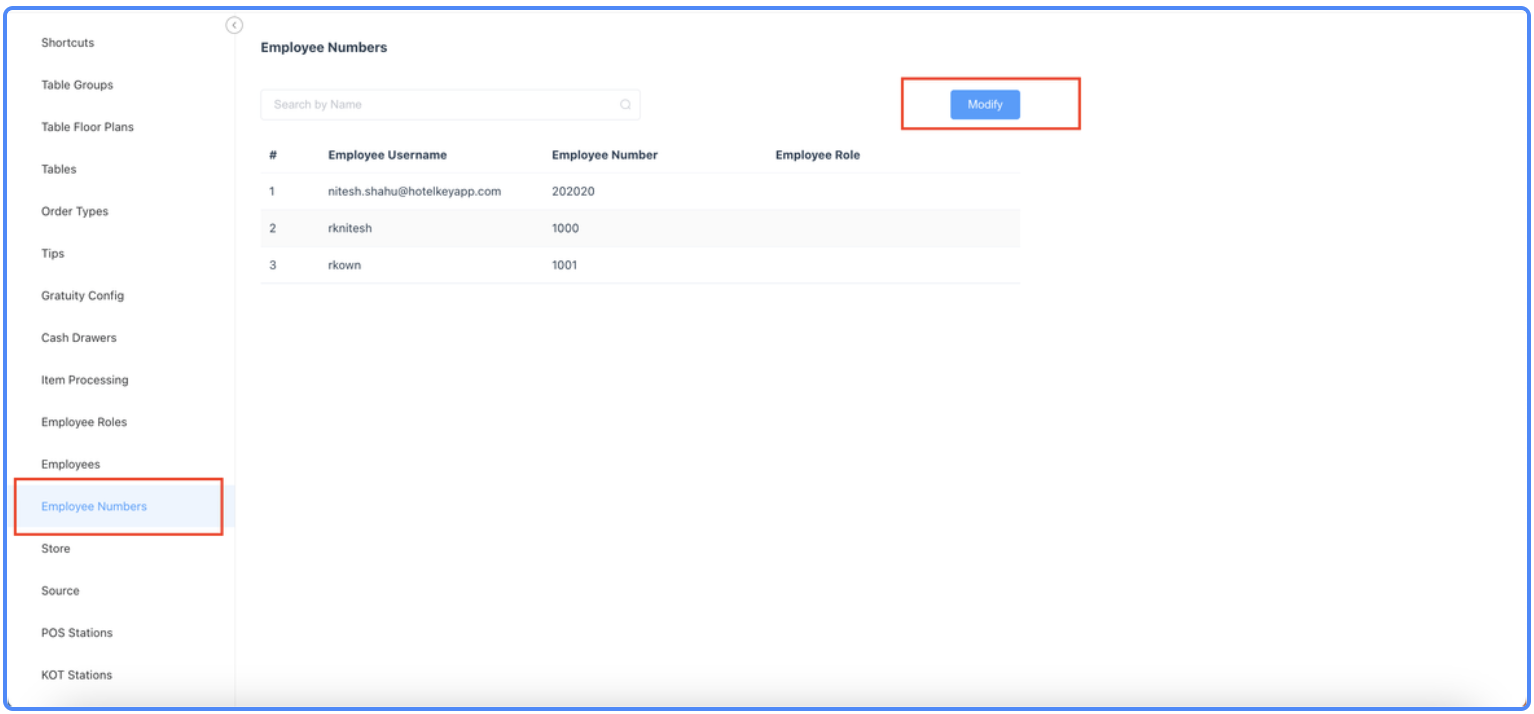The image size is (1534, 714).
Task: Open the Employees section
Action: click(x=70, y=464)
